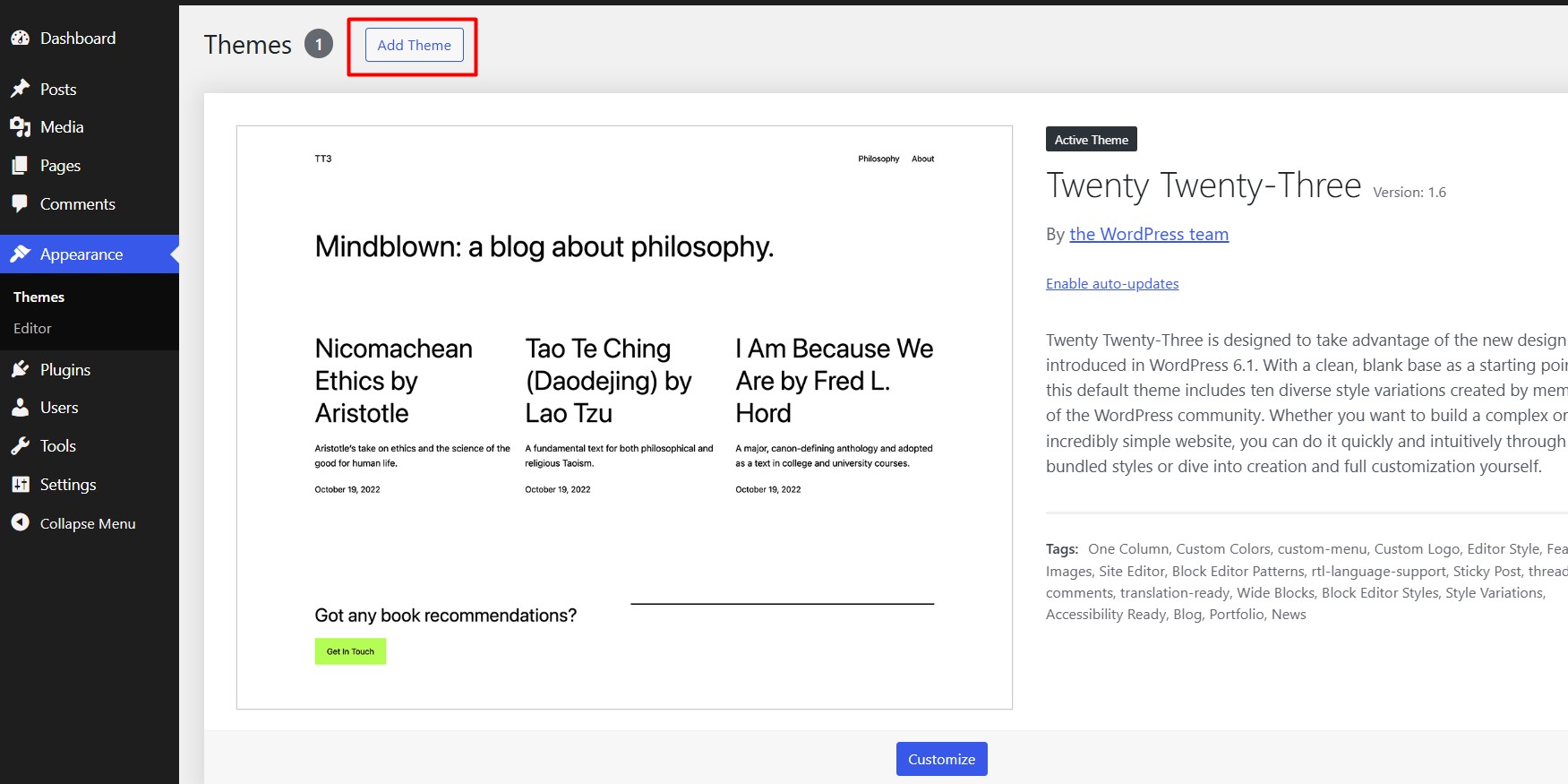The height and width of the screenshot is (784, 1568).
Task: Click the Tools wrench icon
Action: pos(20,445)
